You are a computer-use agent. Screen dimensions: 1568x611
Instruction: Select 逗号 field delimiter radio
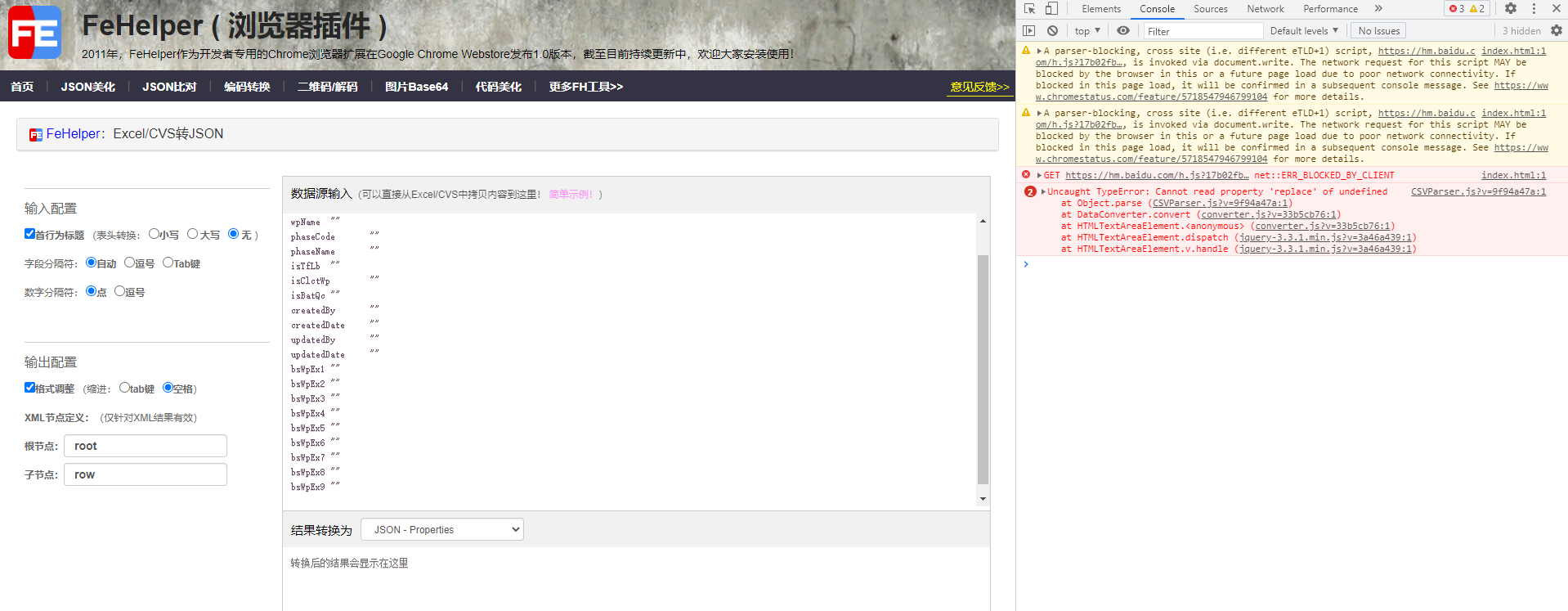[x=129, y=263]
